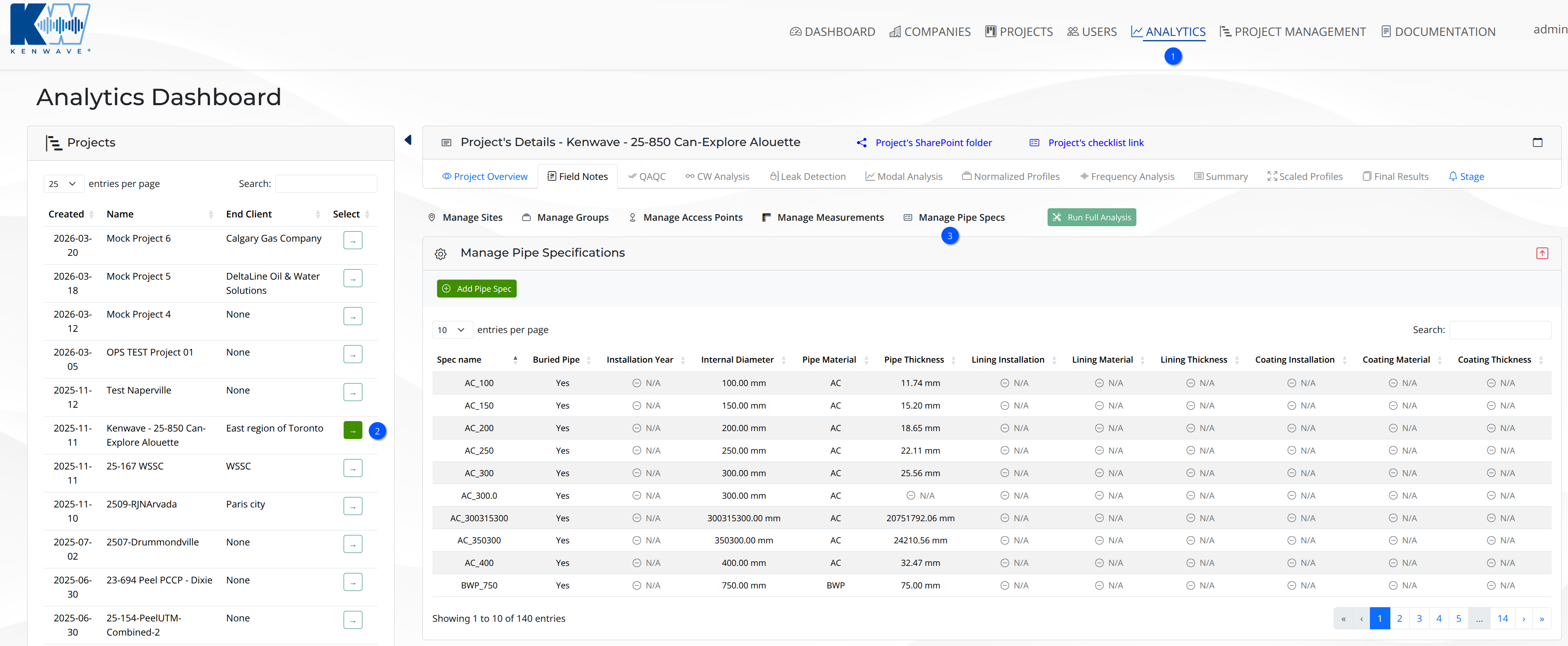The image size is (1568, 646).
Task: Switch to the Stage tab
Action: pos(1466,177)
